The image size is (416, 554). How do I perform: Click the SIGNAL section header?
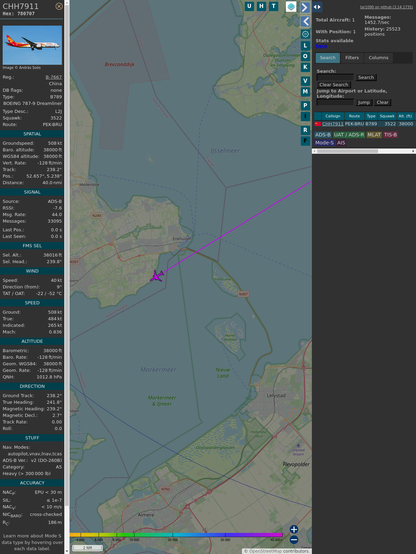(32, 192)
